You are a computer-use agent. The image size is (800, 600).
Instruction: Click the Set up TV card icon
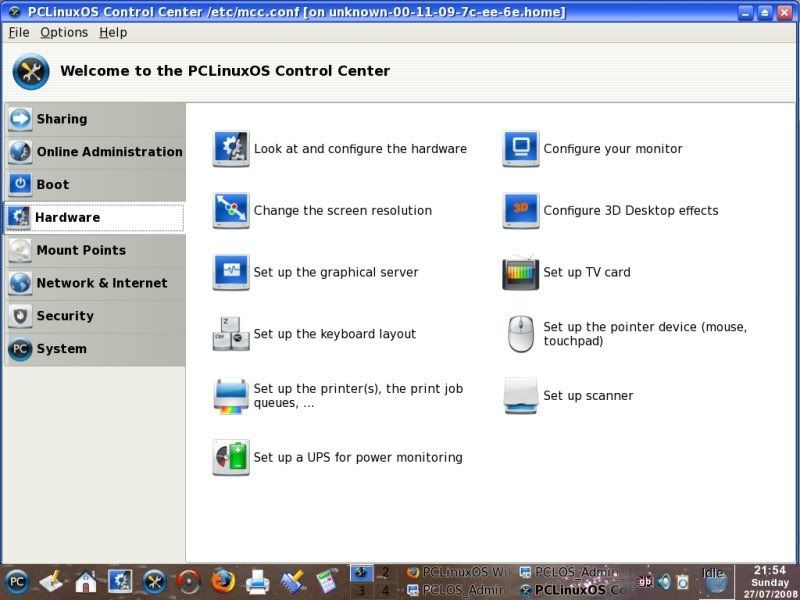point(520,272)
